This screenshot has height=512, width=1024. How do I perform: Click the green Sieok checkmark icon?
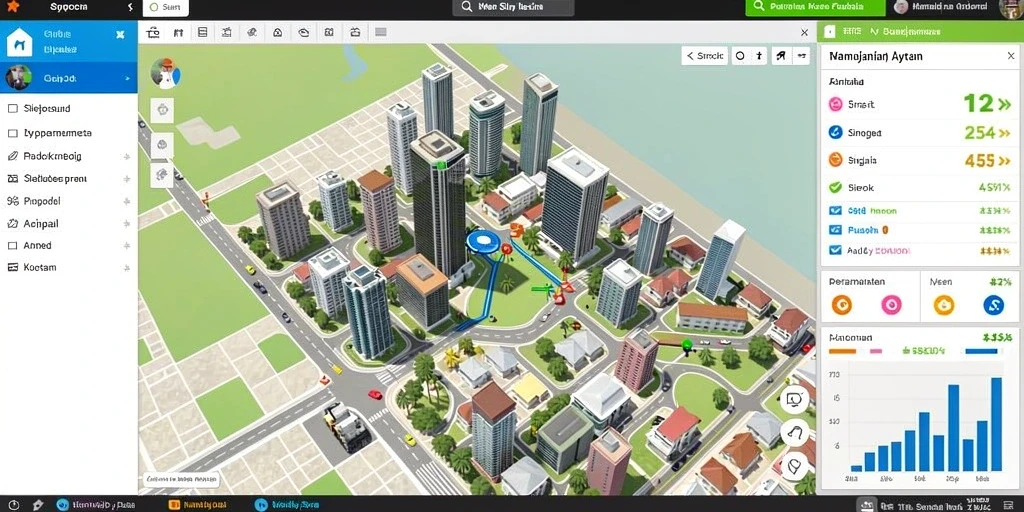tap(835, 187)
